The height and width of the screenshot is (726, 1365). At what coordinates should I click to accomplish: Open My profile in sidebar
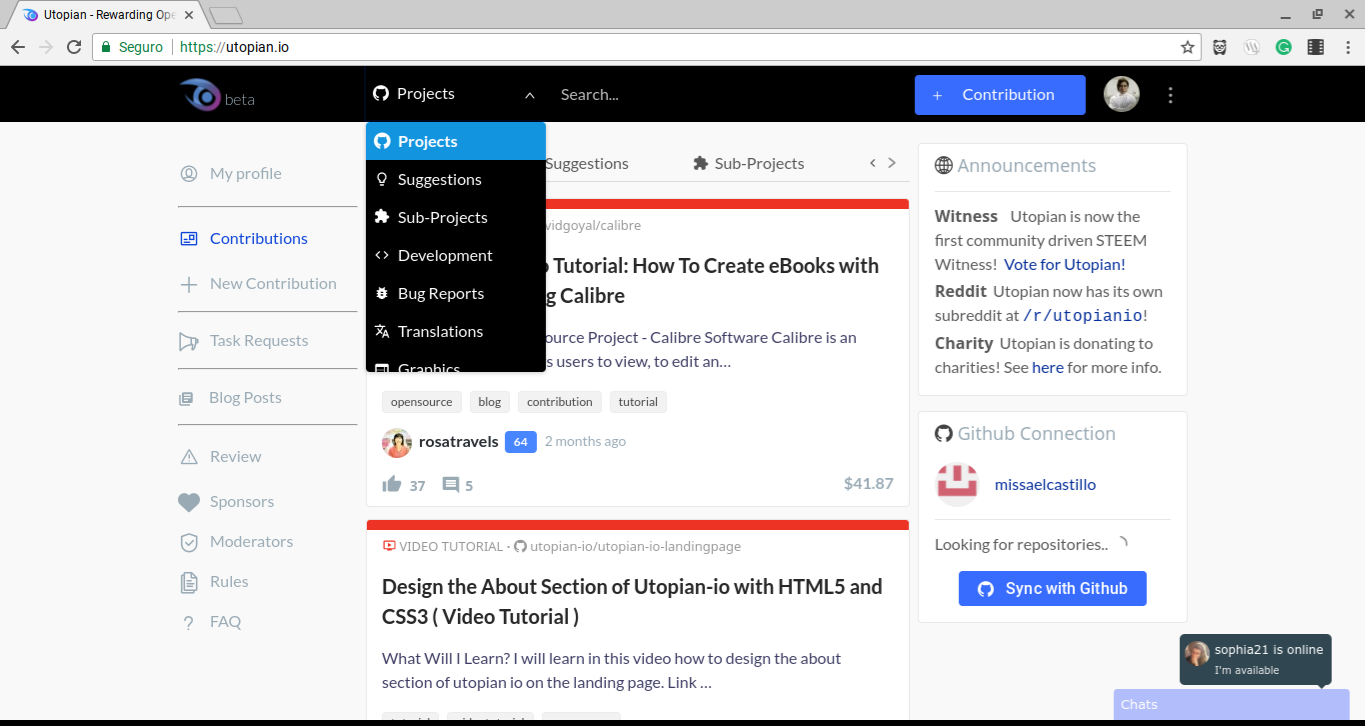(x=245, y=173)
